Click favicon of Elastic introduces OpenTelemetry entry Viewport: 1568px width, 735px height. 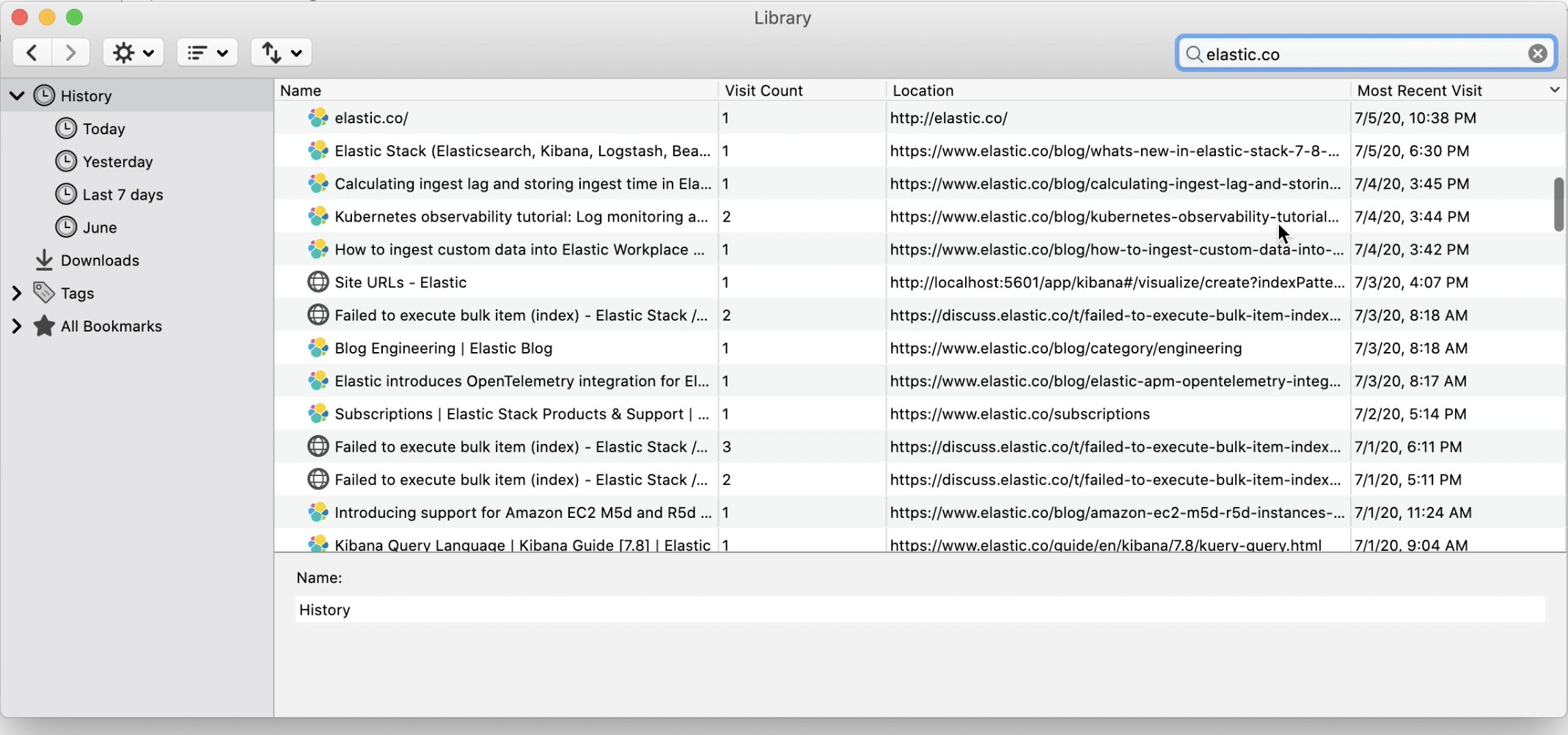(x=318, y=381)
